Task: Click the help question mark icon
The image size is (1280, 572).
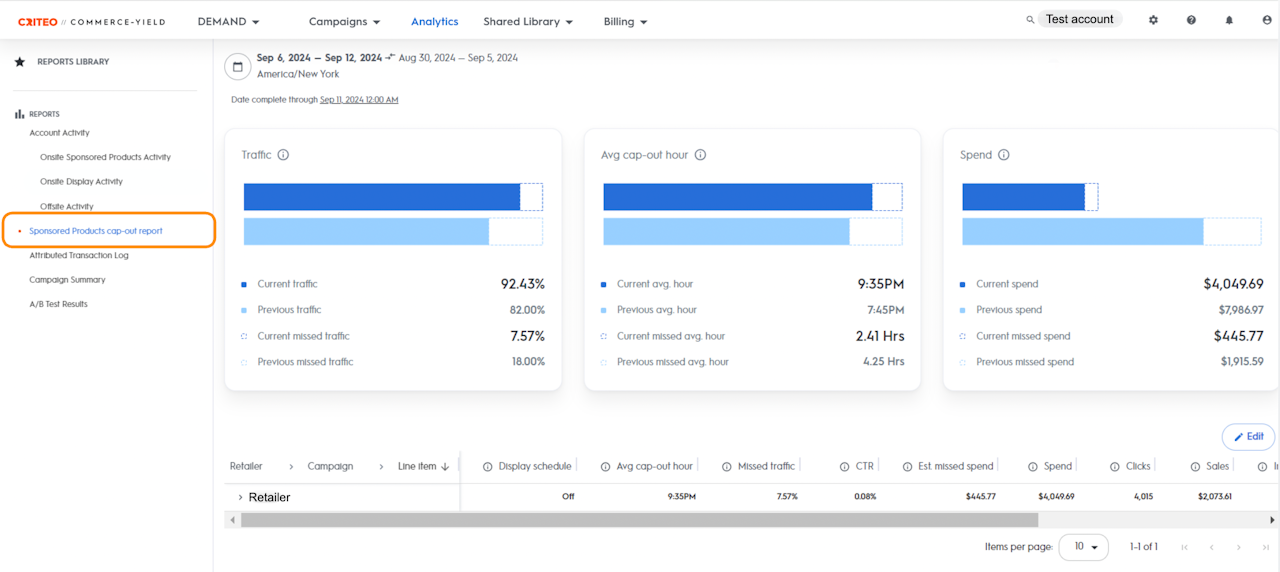Action: click(x=1191, y=20)
